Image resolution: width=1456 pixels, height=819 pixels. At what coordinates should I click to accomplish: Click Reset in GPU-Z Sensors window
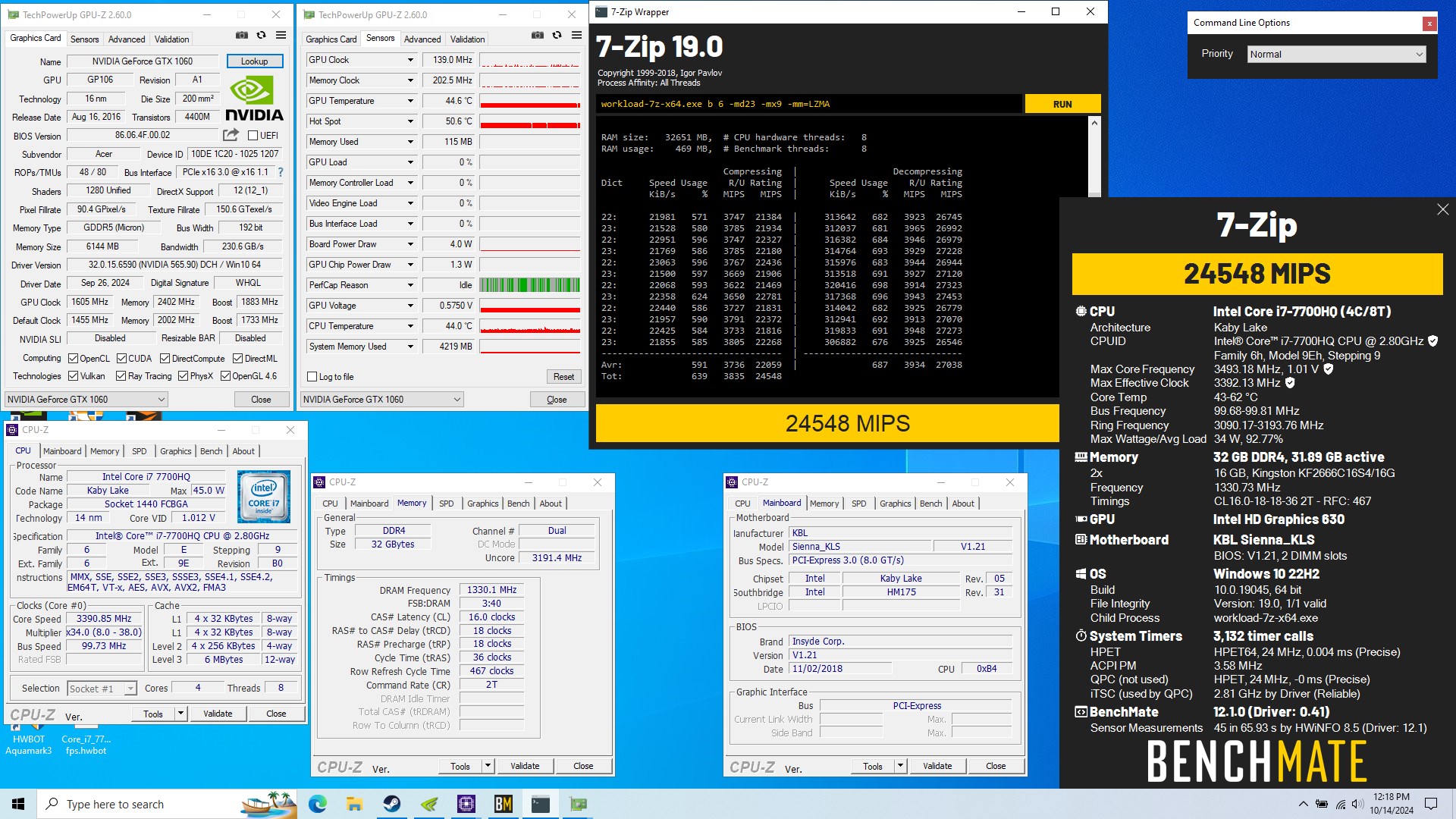click(563, 377)
